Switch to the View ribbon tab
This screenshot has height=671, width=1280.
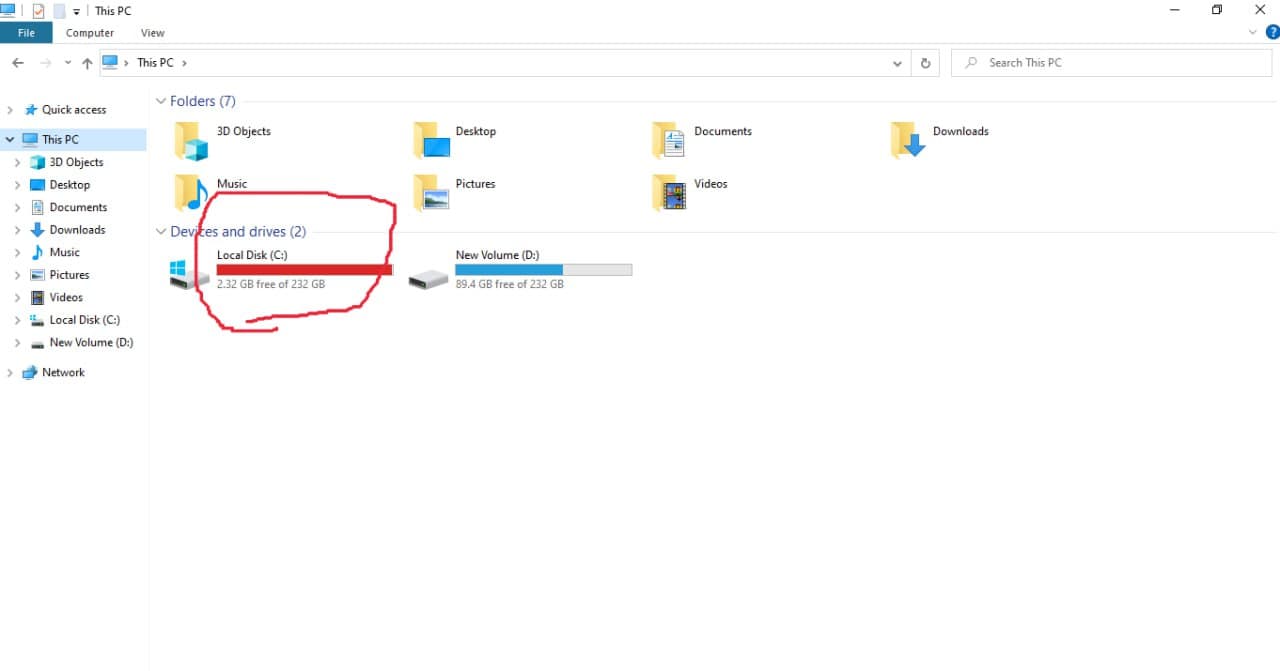point(152,33)
